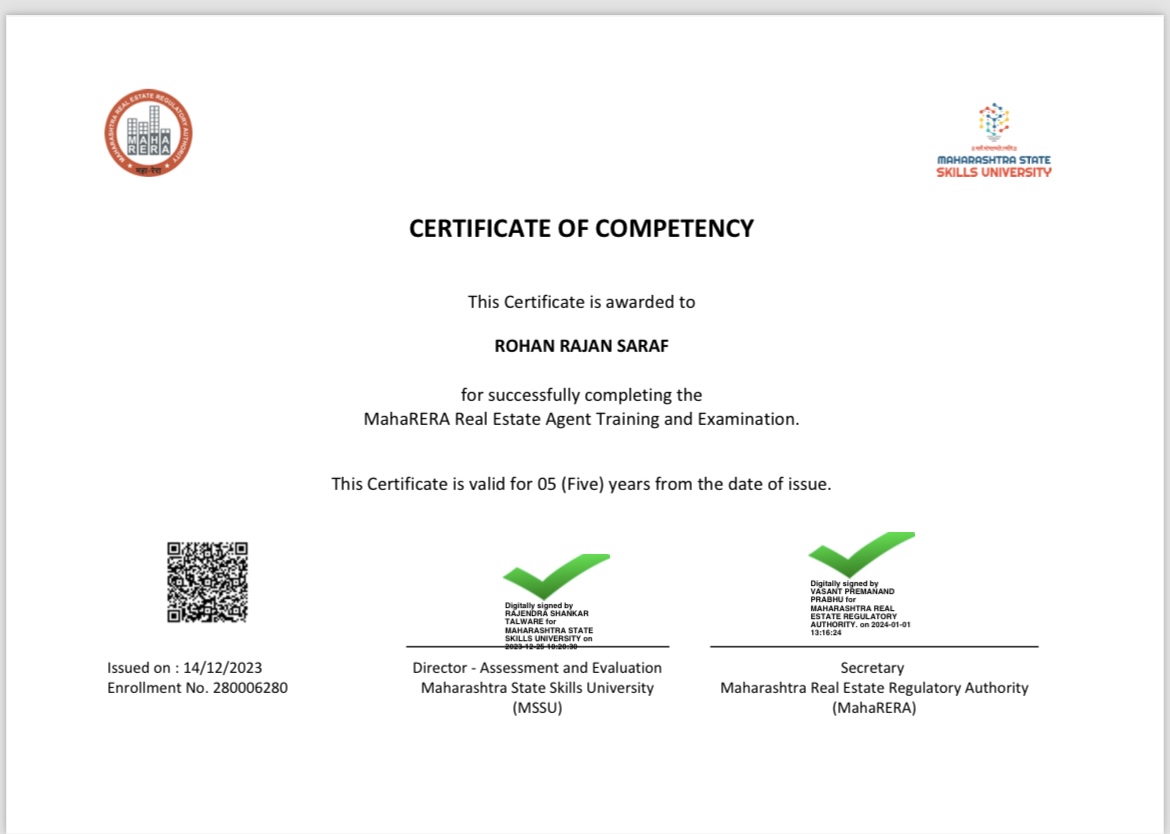Select the Real Estate Agent Training and Examination line
The width and height of the screenshot is (1170, 834).
pos(581,419)
